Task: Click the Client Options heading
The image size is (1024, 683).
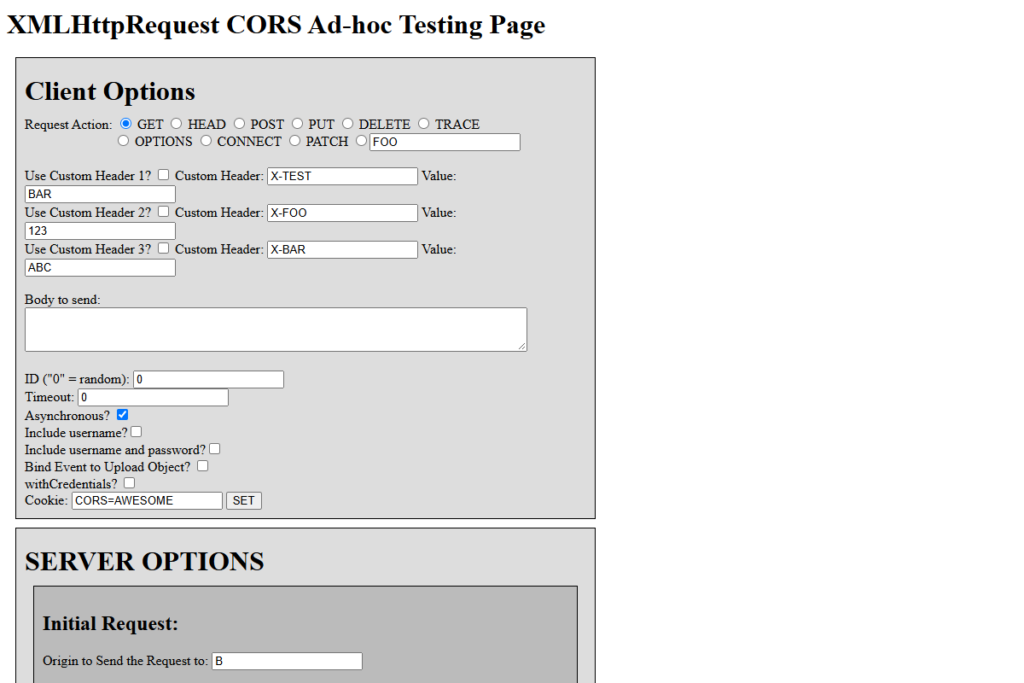Action: (110, 91)
